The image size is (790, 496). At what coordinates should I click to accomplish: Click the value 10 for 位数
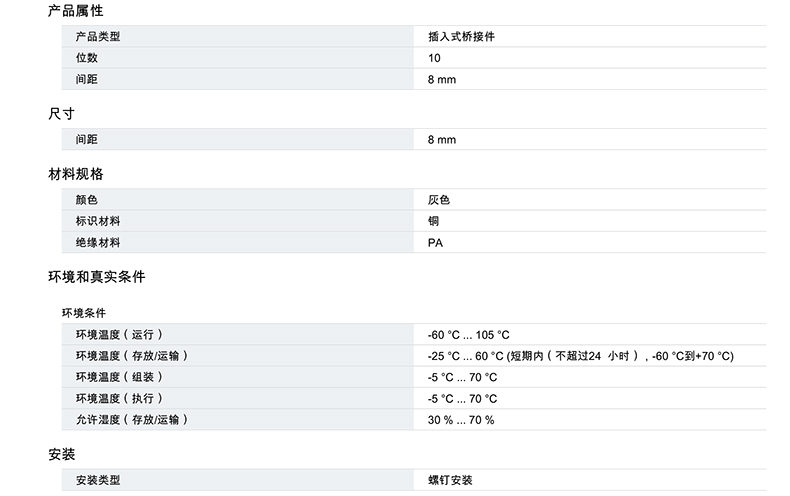click(x=434, y=58)
